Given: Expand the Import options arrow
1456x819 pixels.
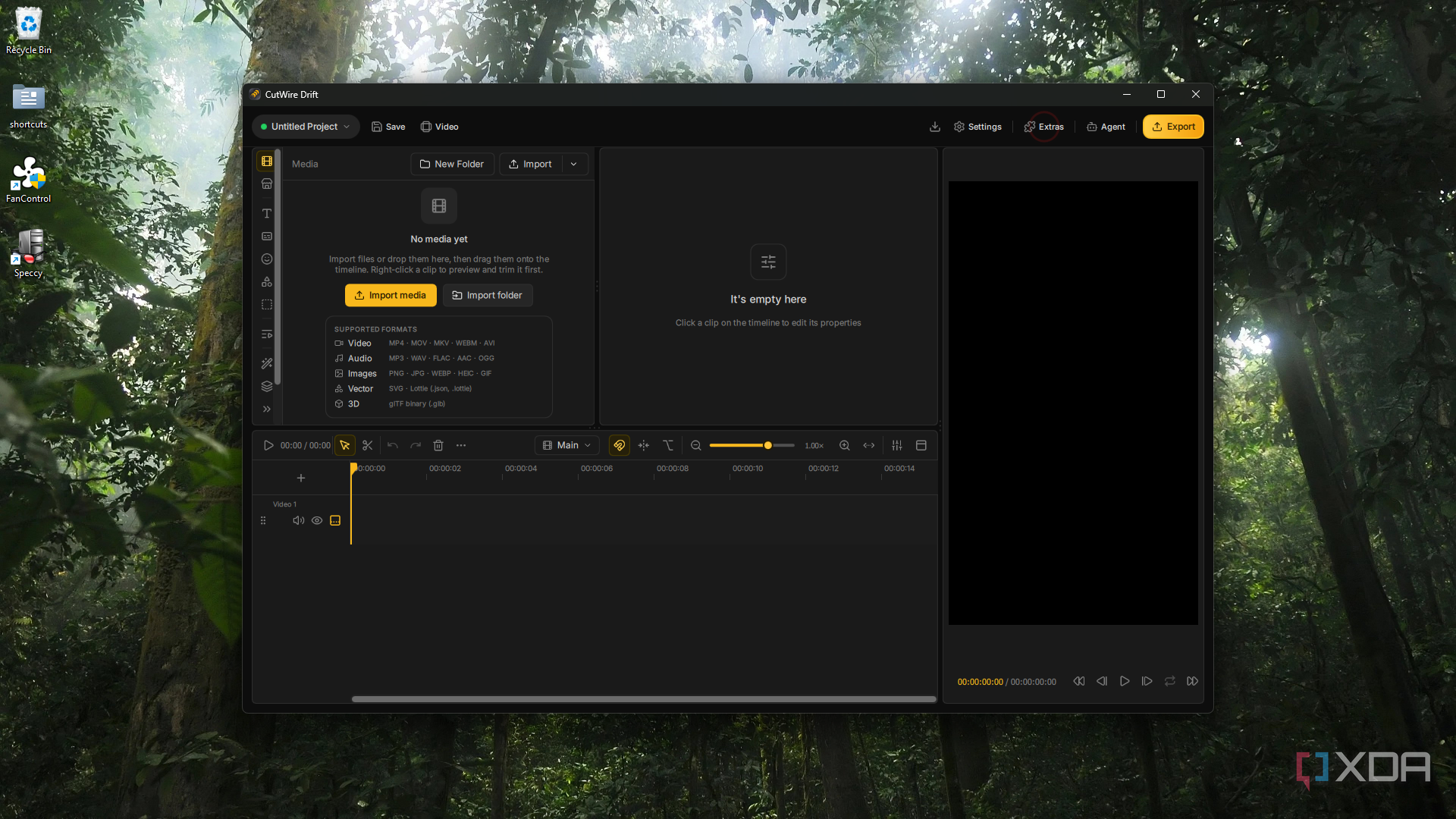Looking at the screenshot, I should click(574, 164).
